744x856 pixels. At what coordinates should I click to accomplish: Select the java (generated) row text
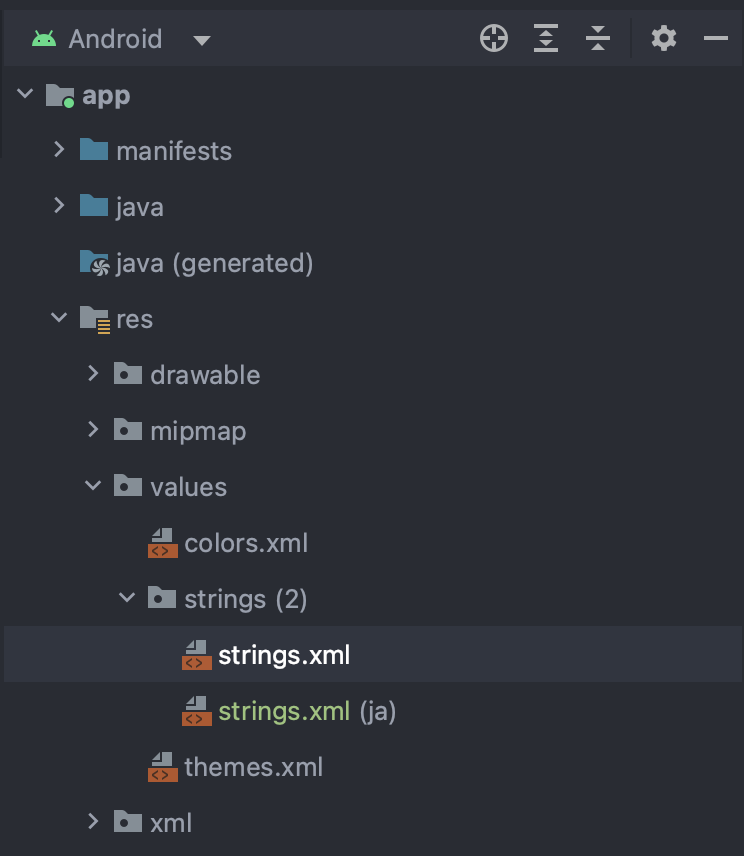point(215,264)
